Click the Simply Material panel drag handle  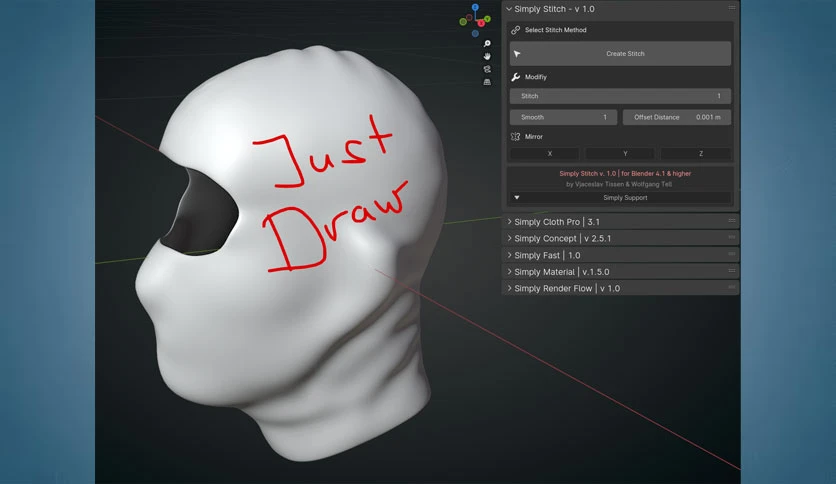[732, 270]
